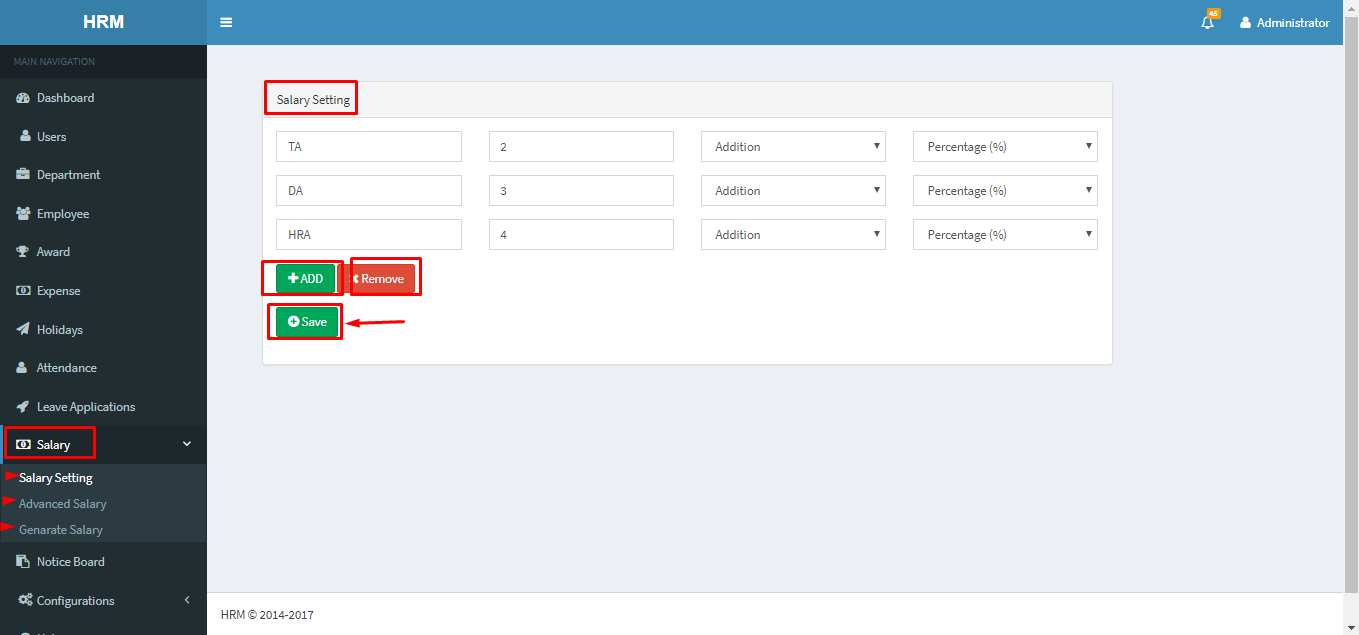Select Salary Setting submenu item
Viewport: 1359px width, 635px height.
pyautogui.click(x=56, y=478)
